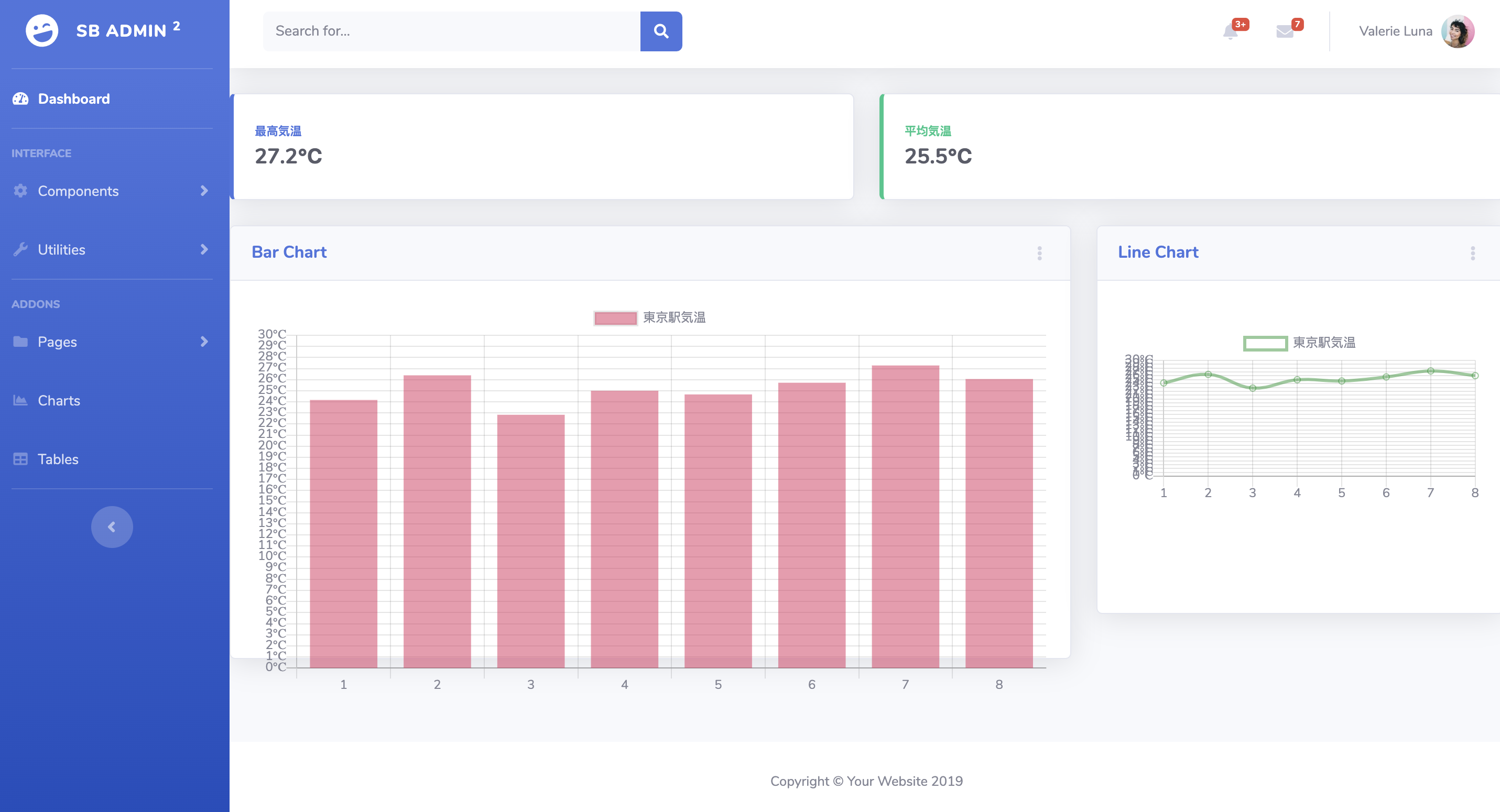Expand the Pages menu chevron
Viewport: 1500px width, 812px height.
point(204,342)
